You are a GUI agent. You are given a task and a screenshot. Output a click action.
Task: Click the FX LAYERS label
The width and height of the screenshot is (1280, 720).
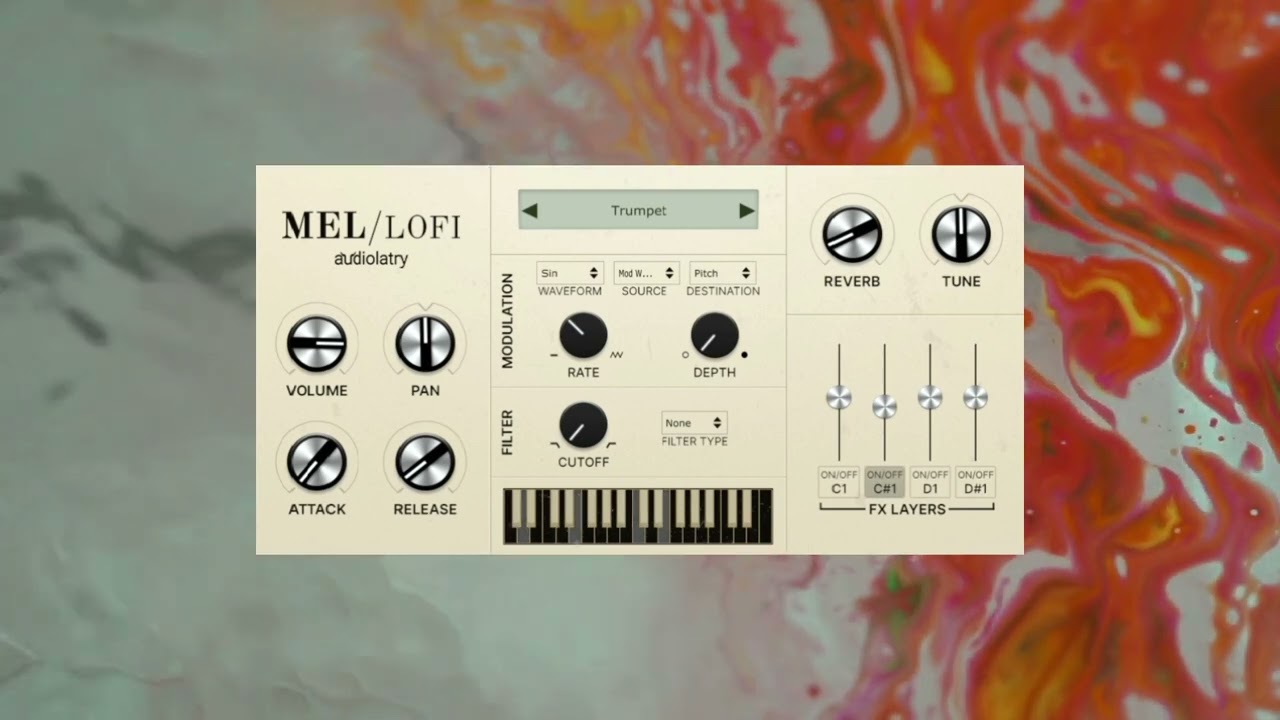click(907, 509)
